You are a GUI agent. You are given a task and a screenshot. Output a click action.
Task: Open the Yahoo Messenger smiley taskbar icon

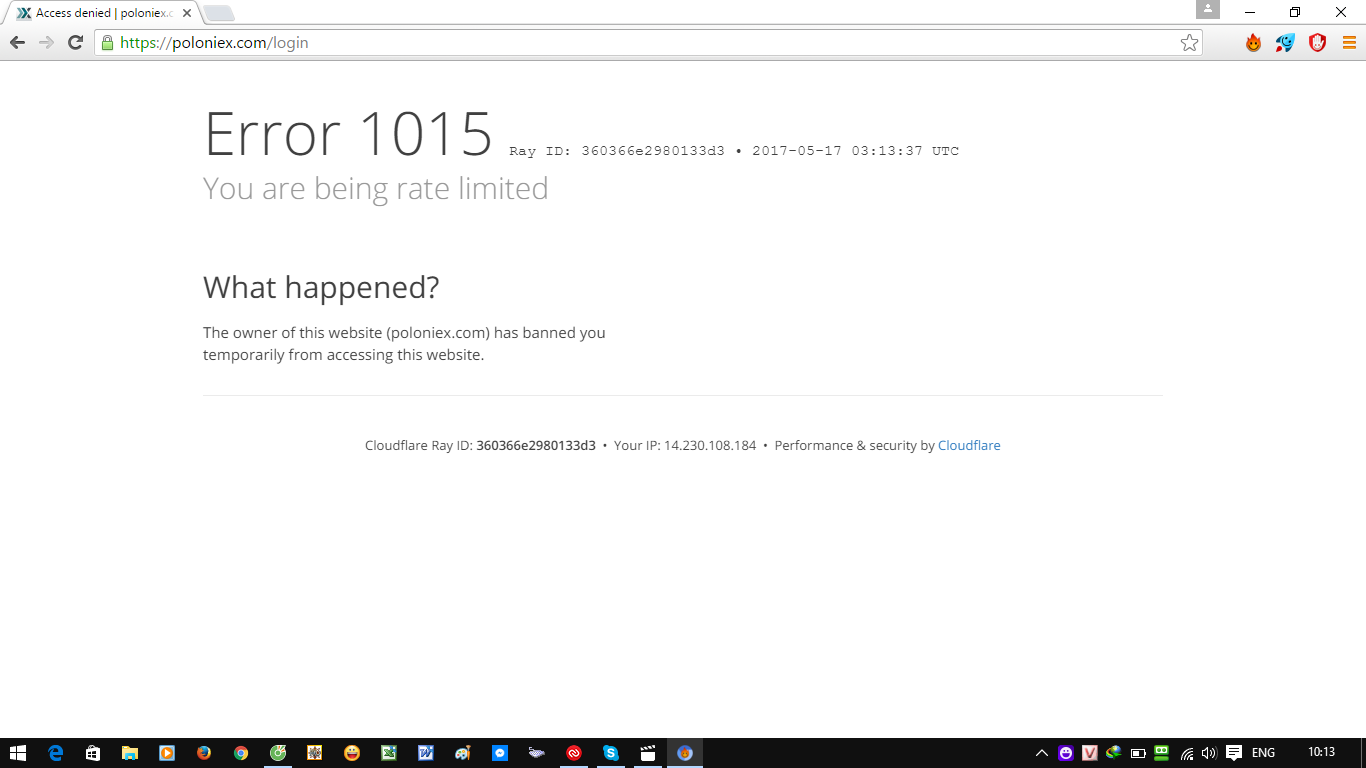(x=352, y=753)
